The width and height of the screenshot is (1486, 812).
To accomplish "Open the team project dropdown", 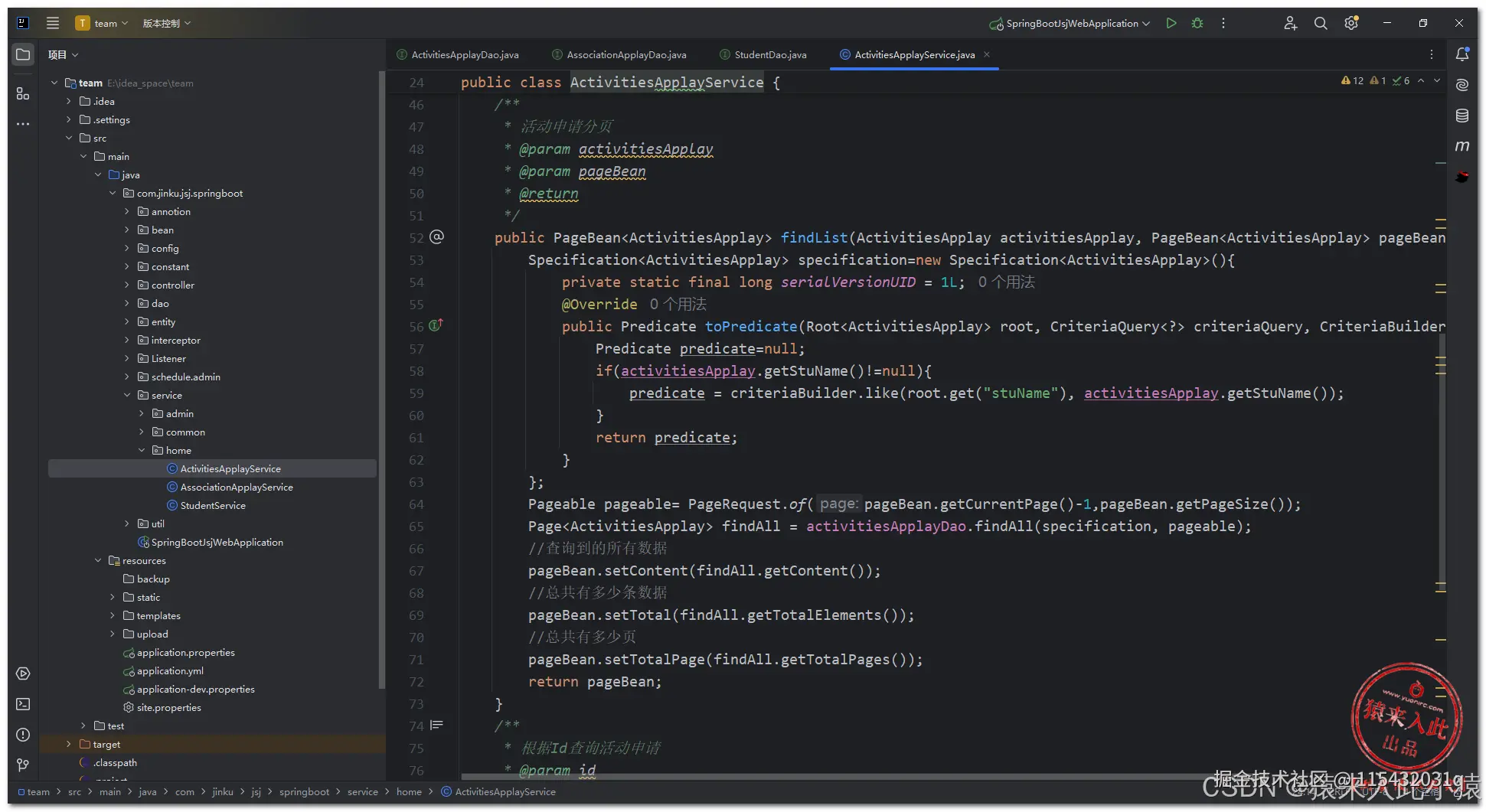I will point(102,23).
